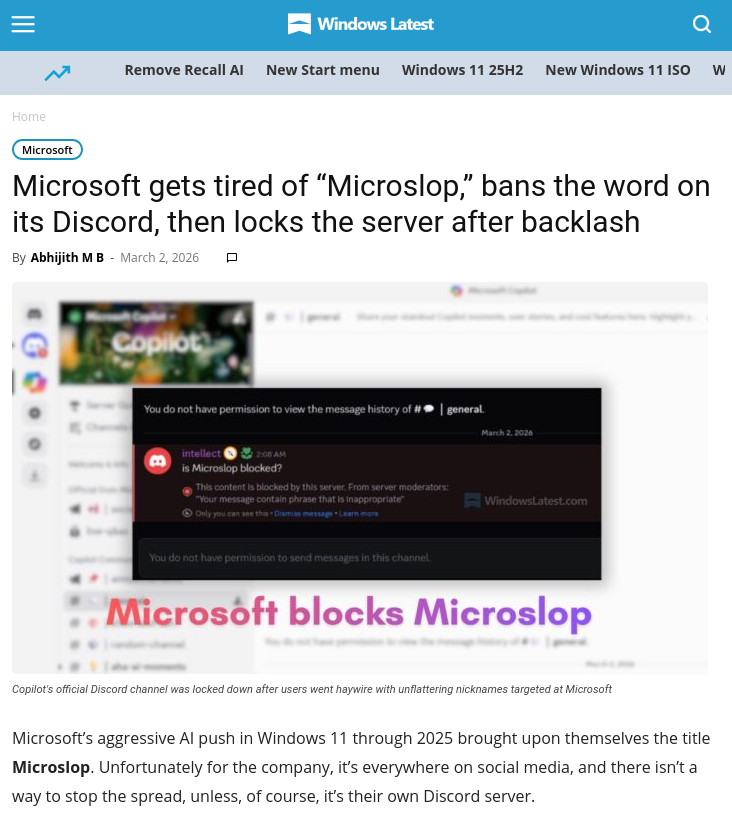Open the search magnifier icon
Viewport: 732px width, 823px height.
[x=702, y=24]
